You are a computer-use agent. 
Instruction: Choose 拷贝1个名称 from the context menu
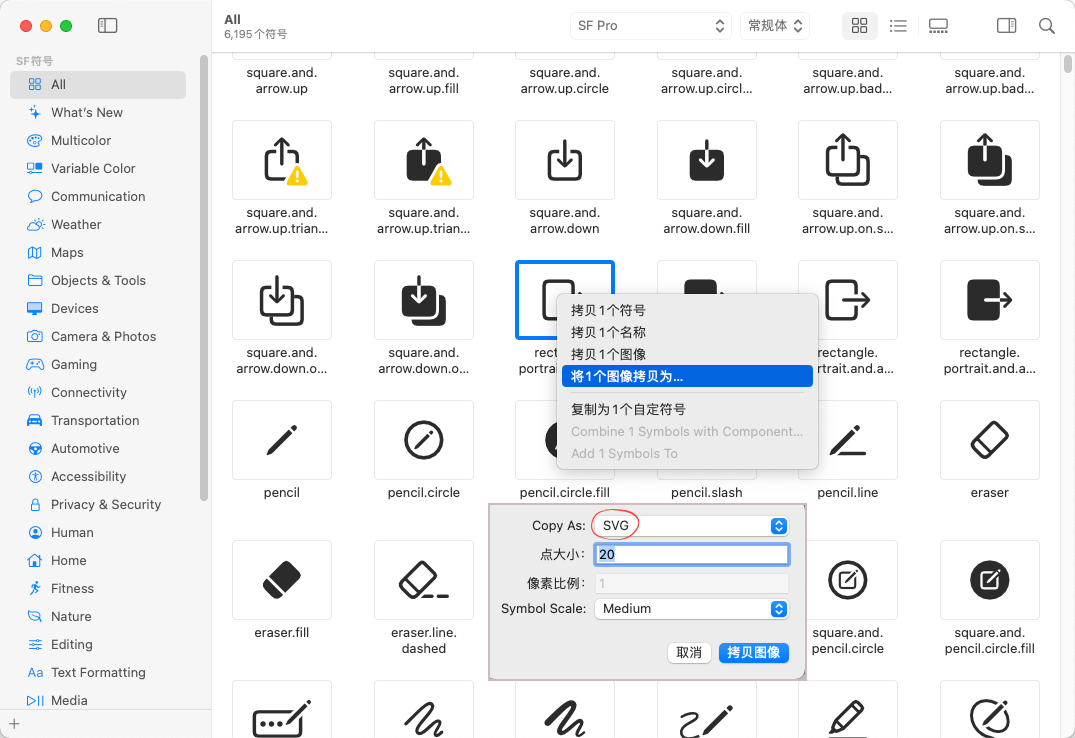tap(608, 332)
